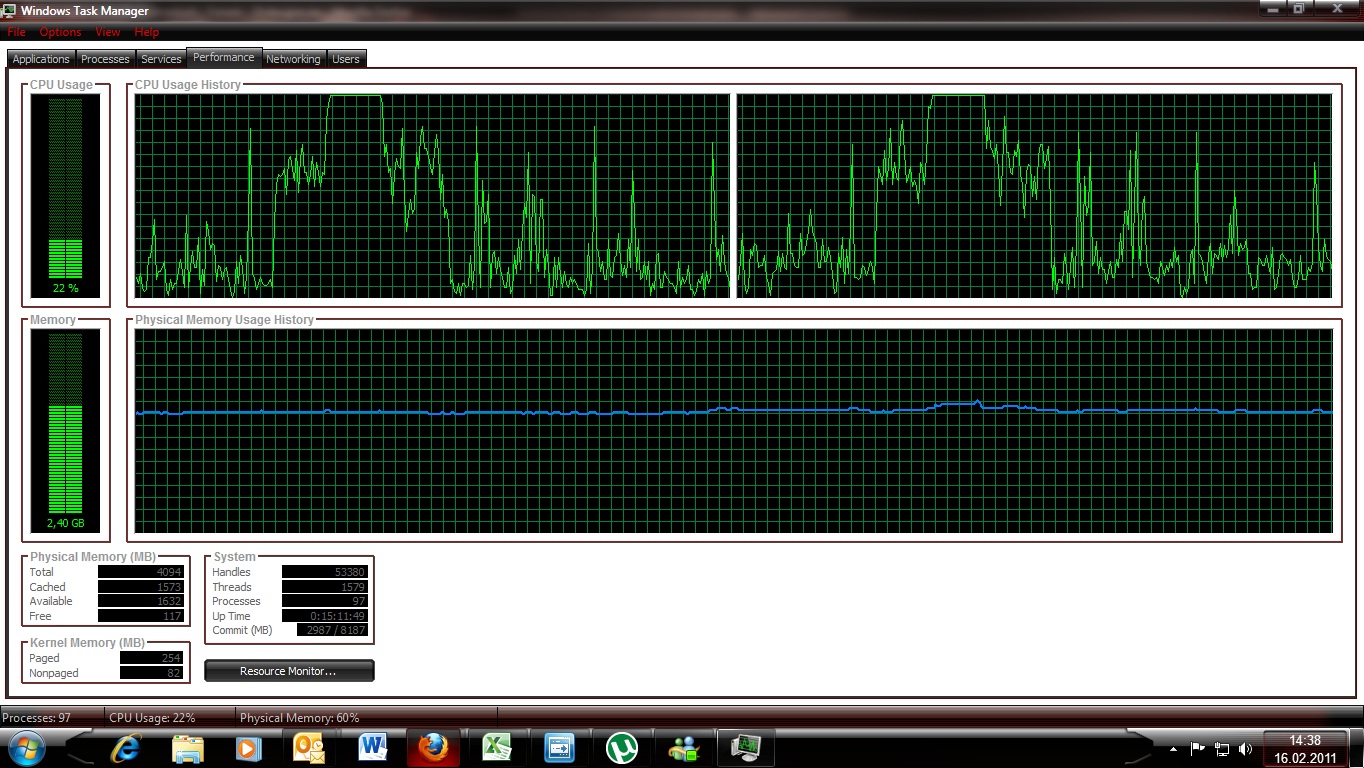Click the Nonpaged value 82
The image size is (1364, 768).
coord(152,673)
